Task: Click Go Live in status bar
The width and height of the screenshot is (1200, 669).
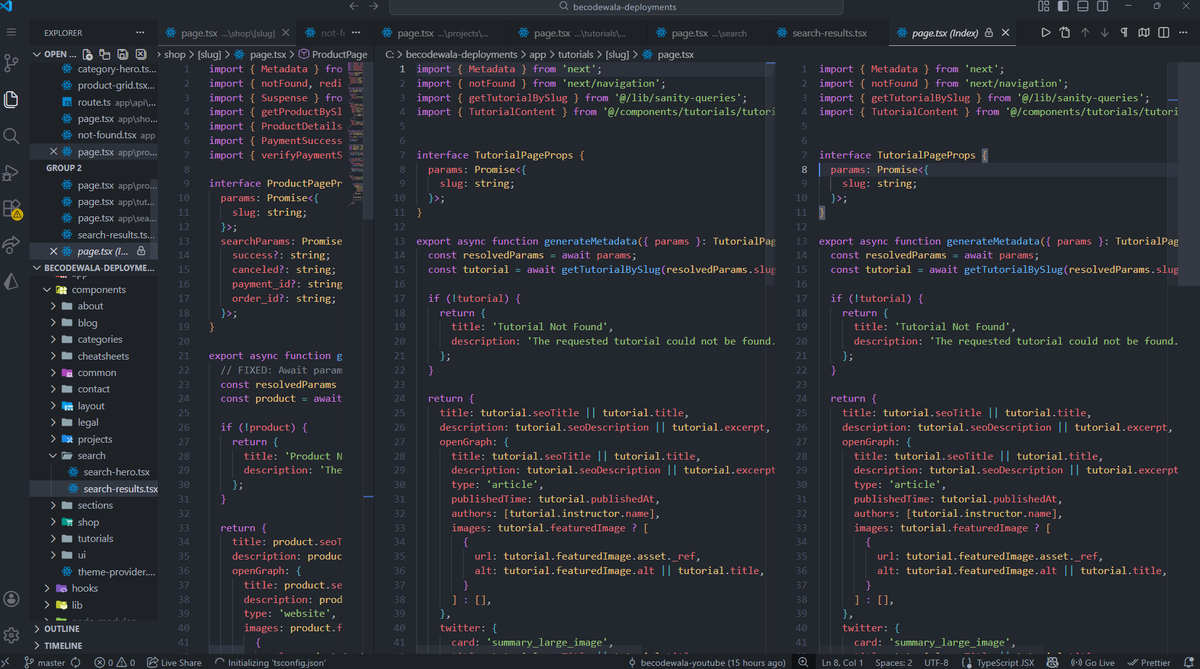Action: [1092, 662]
